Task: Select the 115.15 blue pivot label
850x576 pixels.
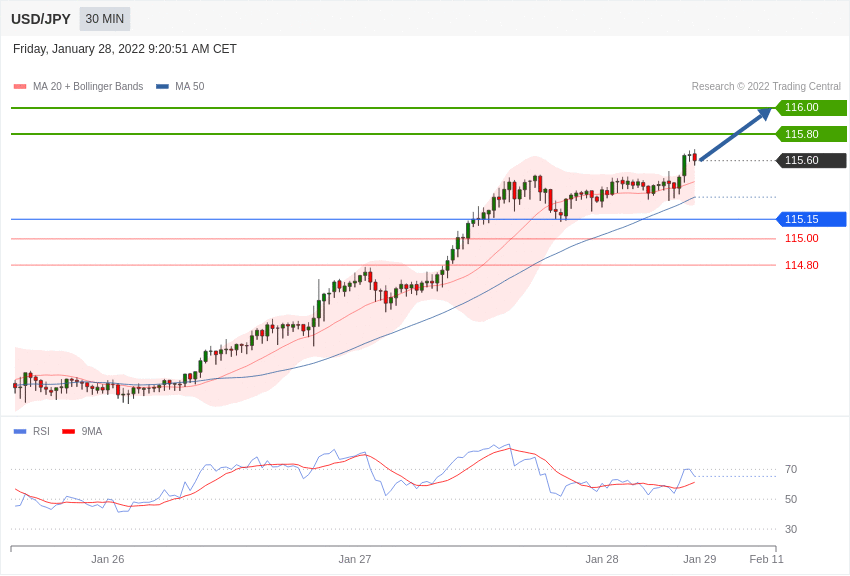Action: (x=811, y=219)
